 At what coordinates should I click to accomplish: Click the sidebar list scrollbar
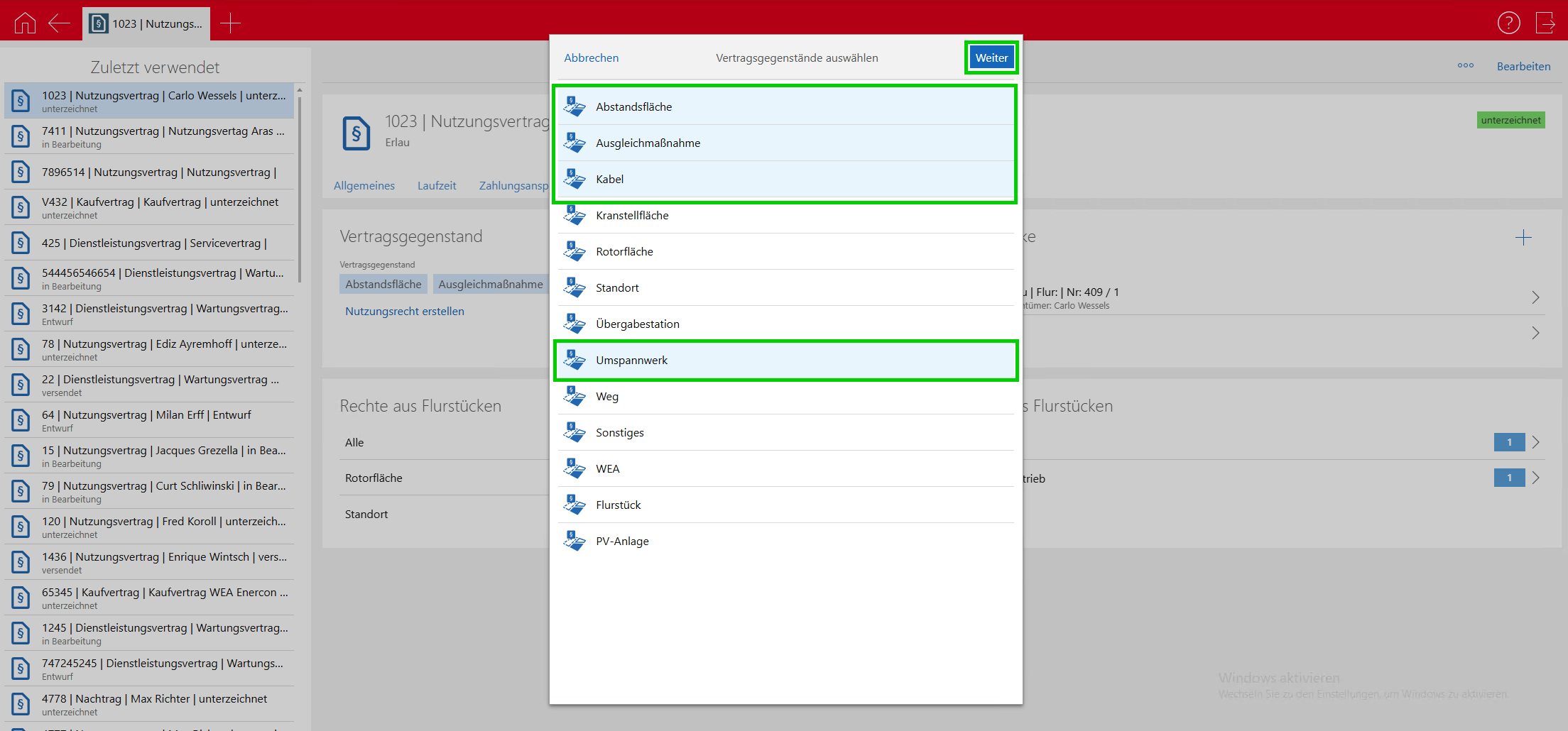coord(300,185)
